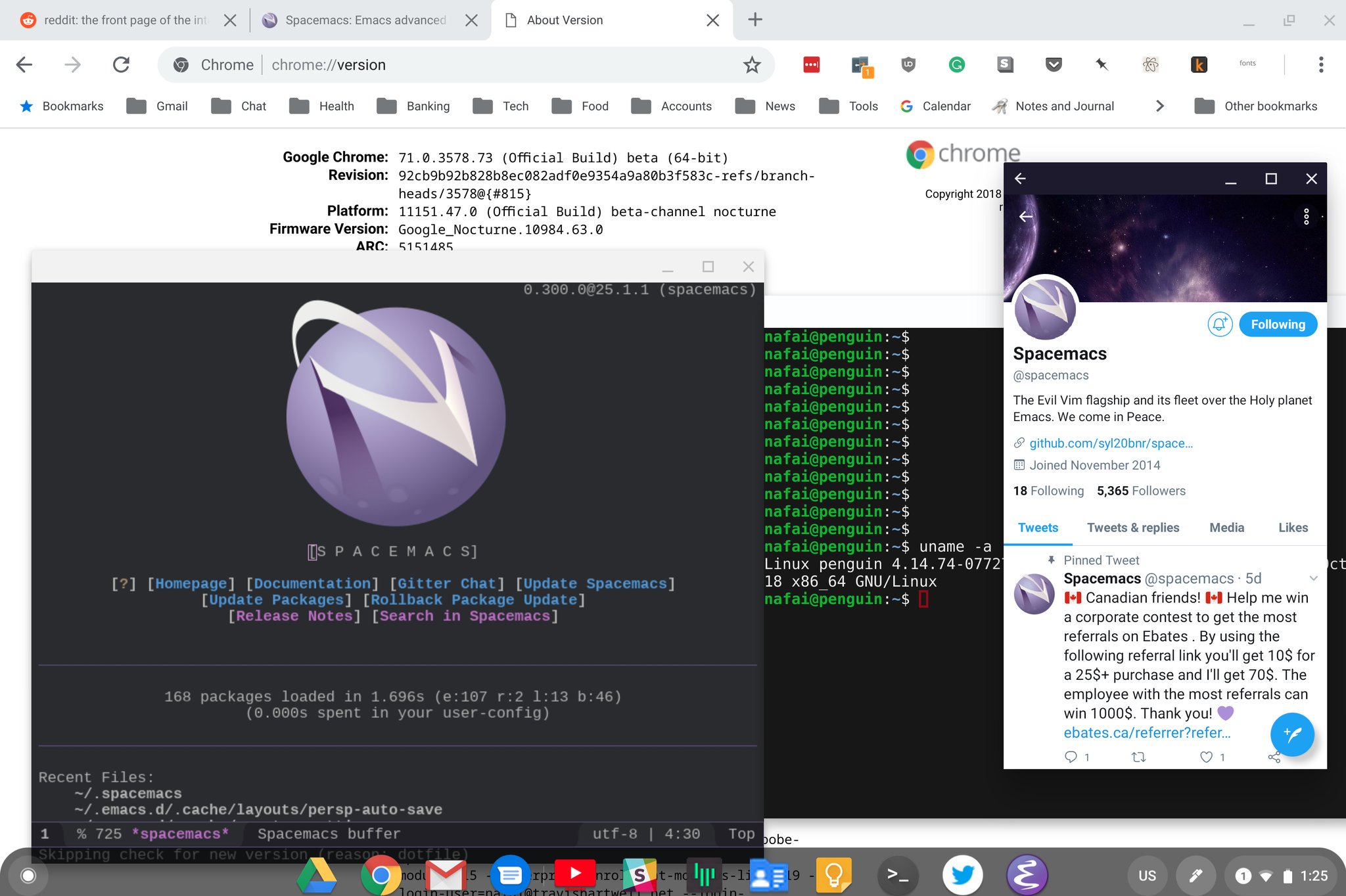Launch the Terminal app from the shelf
The height and width of the screenshot is (896, 1346).
[x=898, y=875]
